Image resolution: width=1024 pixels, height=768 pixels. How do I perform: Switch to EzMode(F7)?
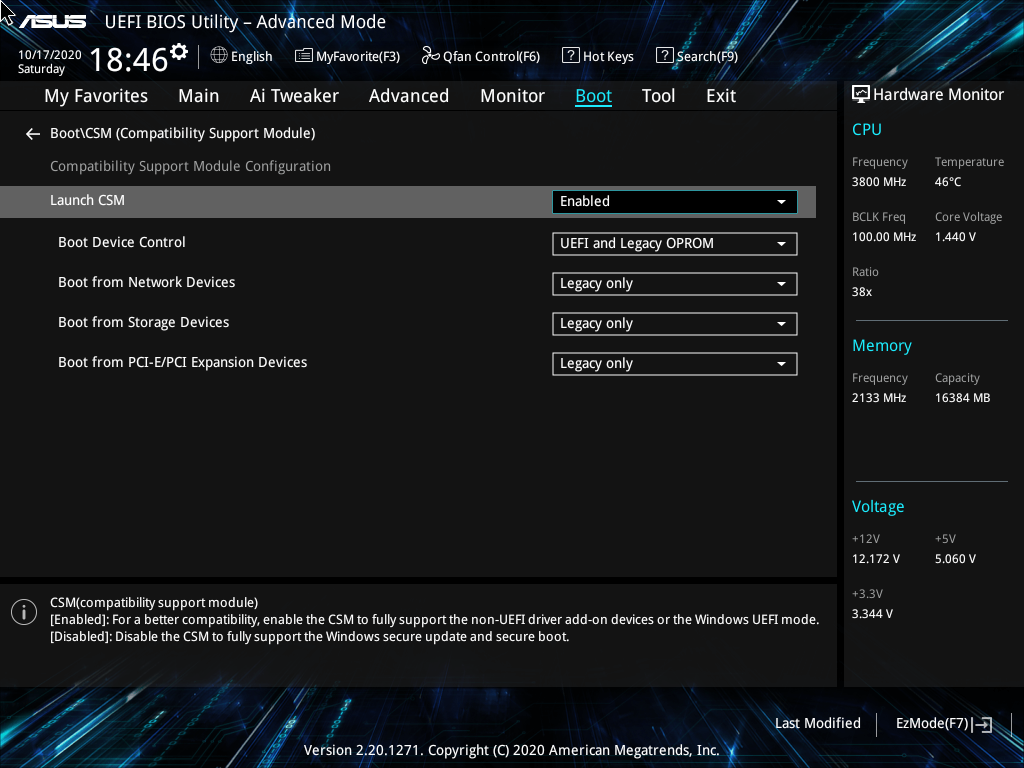tap(944, 724)
